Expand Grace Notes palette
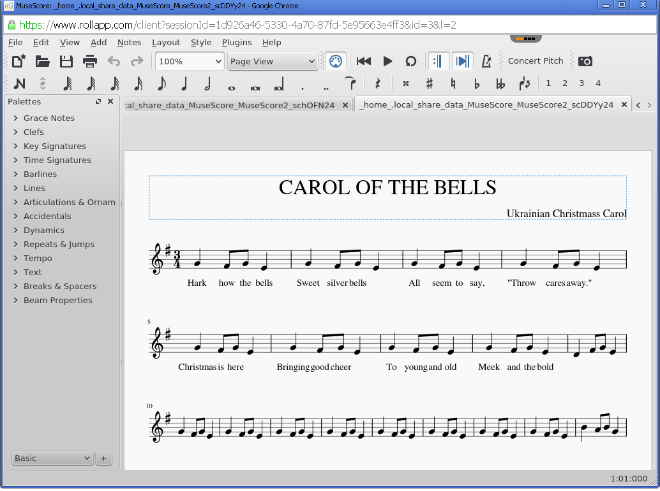This screenshot has height=491, width=660. (x=16, y=118)
